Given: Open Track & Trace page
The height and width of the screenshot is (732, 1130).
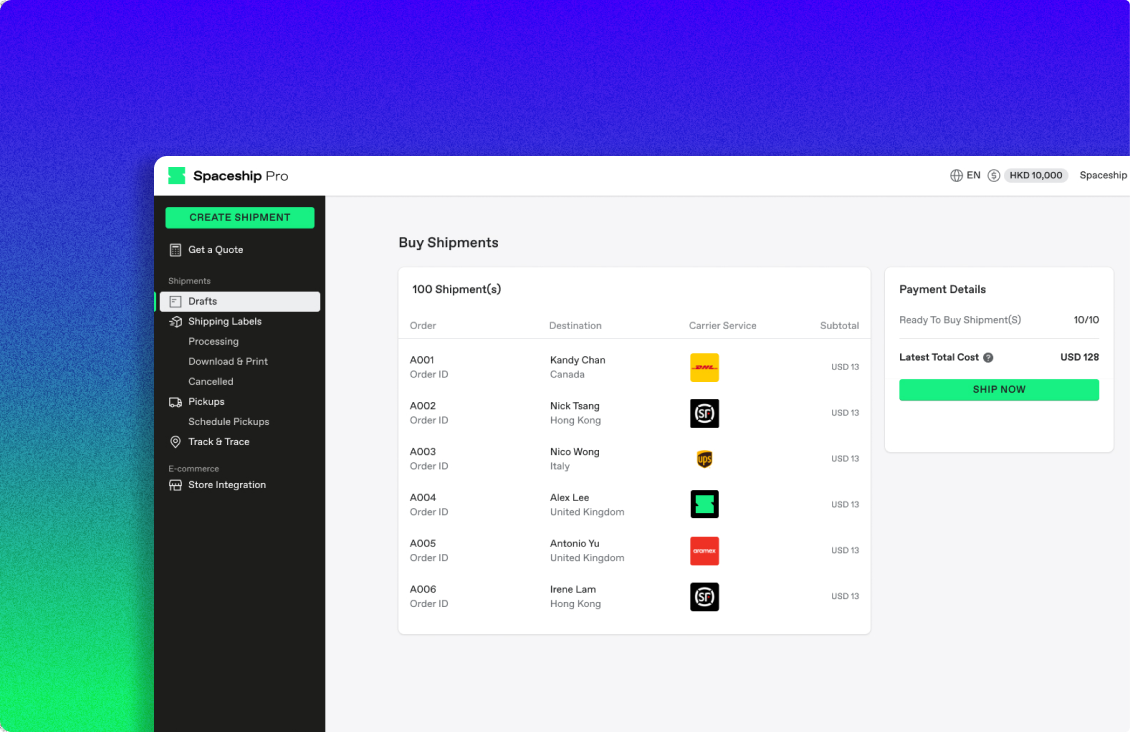Looking at the screenshot, I should 218,442.
